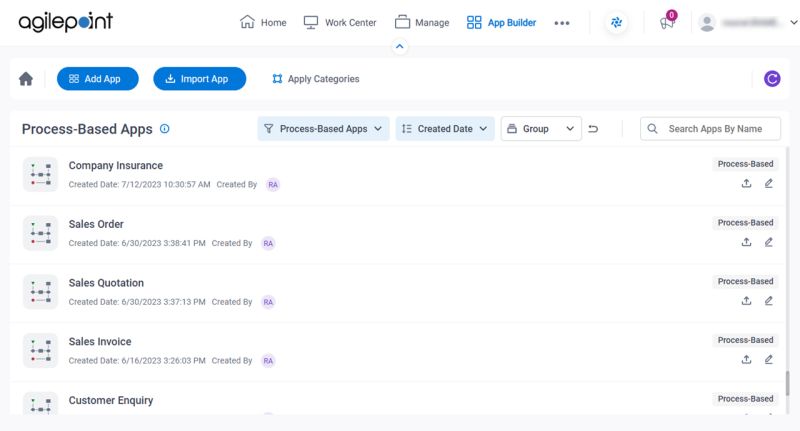Click Process-Based tag on Sales Order row
800x431 pixels.
pos(745,222)
